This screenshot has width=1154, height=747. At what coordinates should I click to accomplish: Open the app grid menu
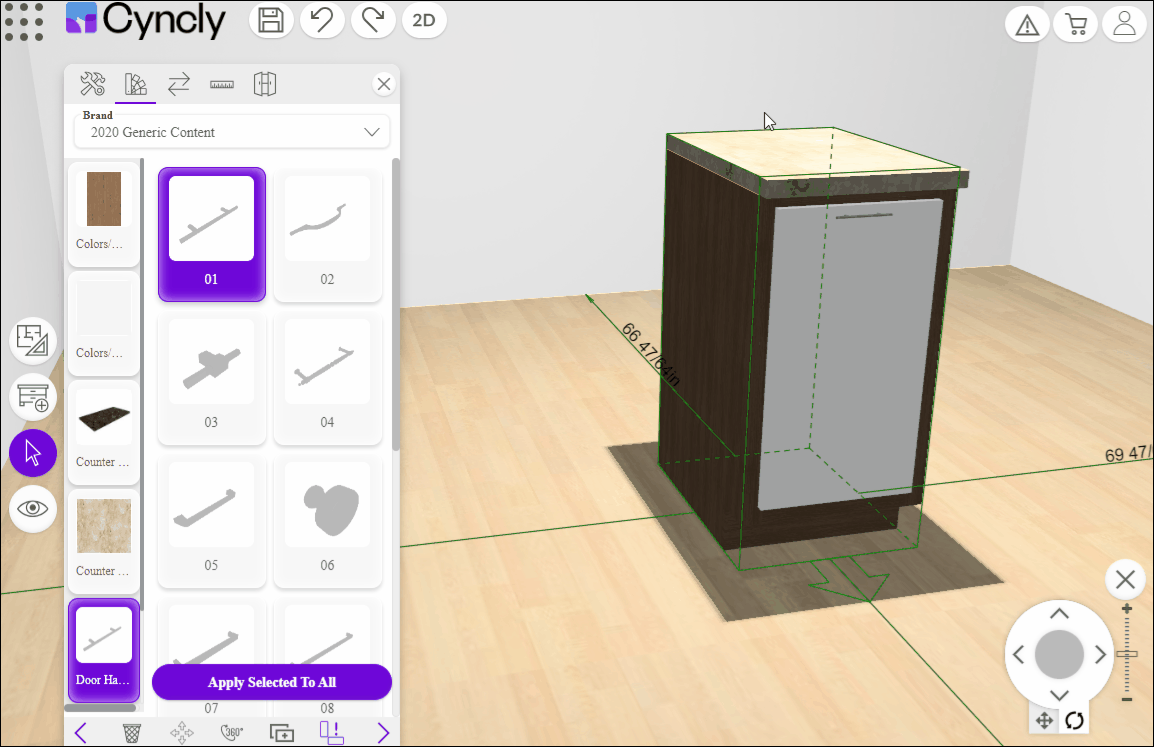(24, 21)
